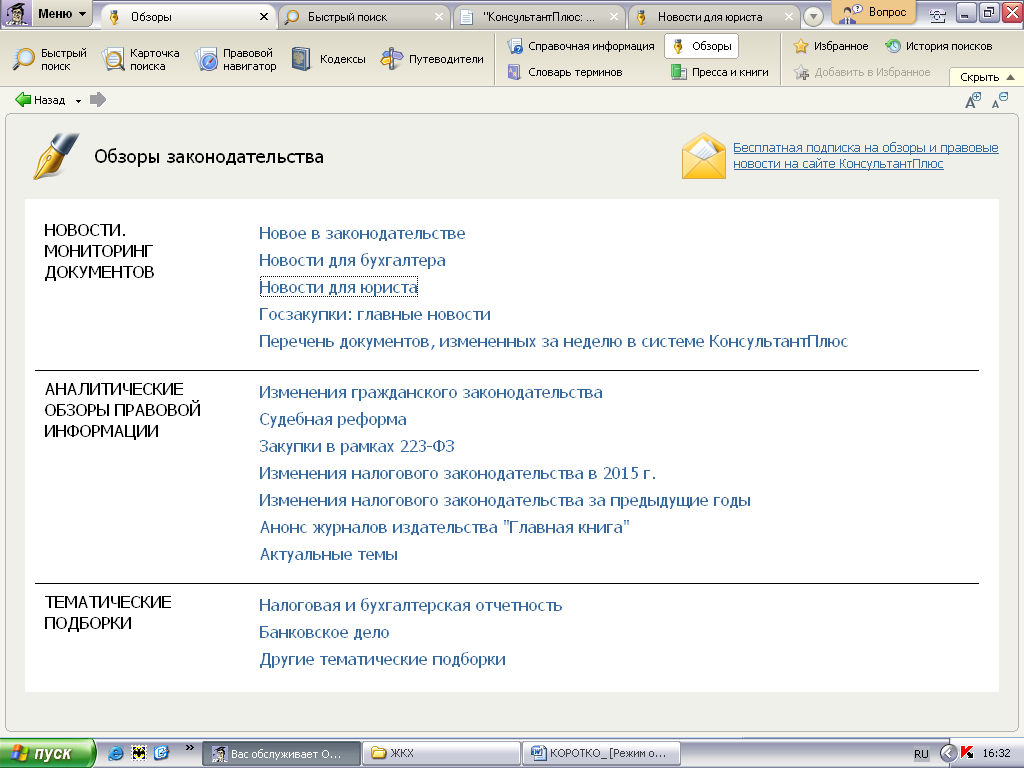Open free subscription link on КонсультантПлюс site
This screenshot has width=1024, height=768.
865,155
